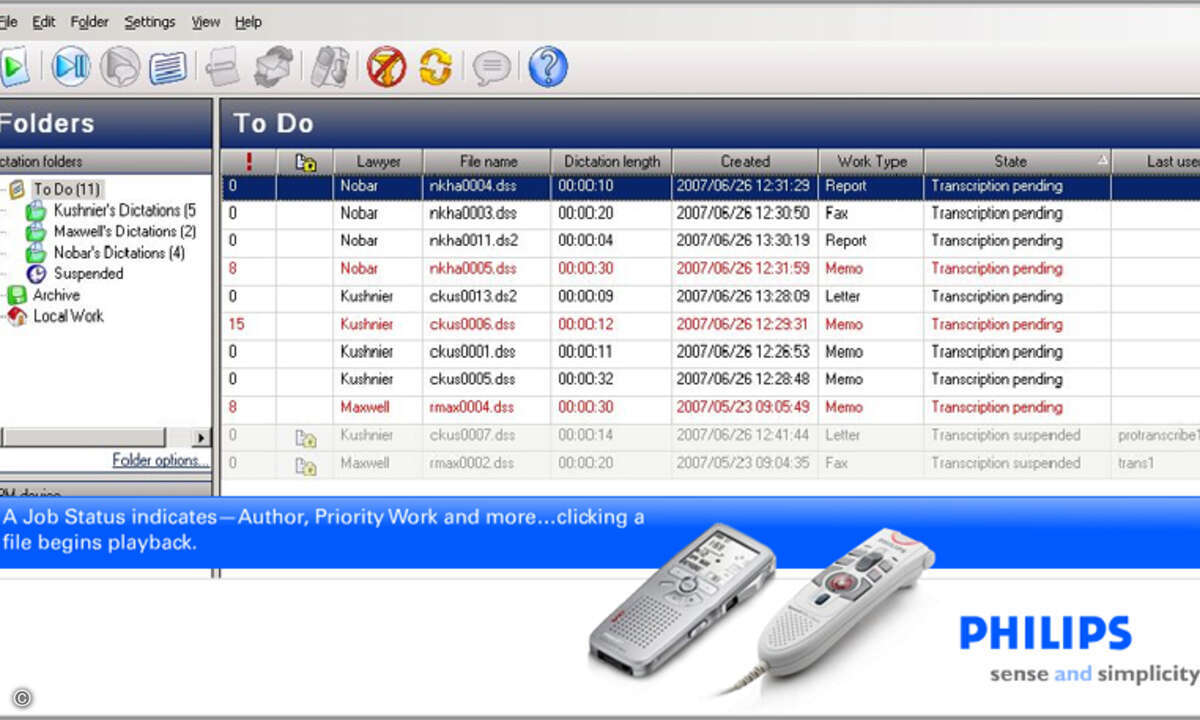Select Kushnier's Dictations folder
The height and width of the screenshot is (720, 1200).
click(124, 210)
